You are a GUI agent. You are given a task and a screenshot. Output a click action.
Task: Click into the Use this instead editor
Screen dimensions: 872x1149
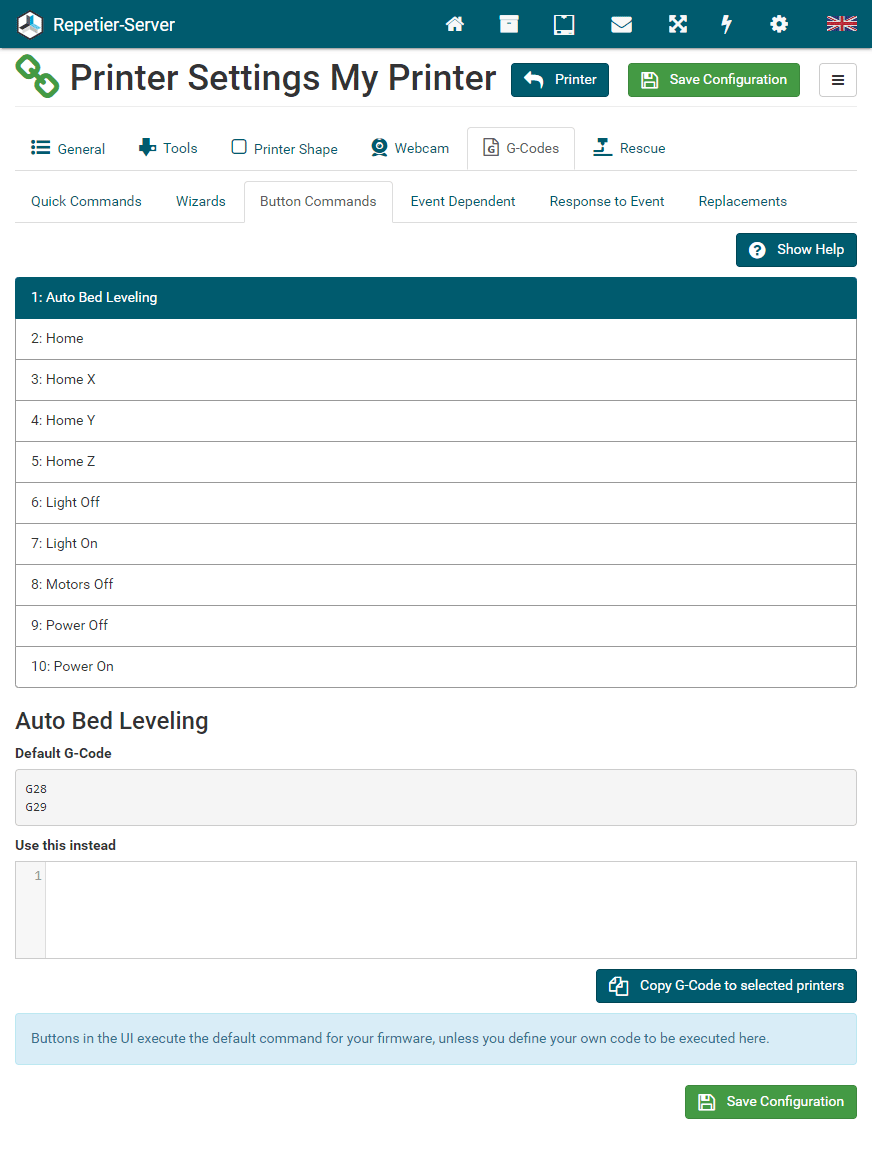(450, 909)
